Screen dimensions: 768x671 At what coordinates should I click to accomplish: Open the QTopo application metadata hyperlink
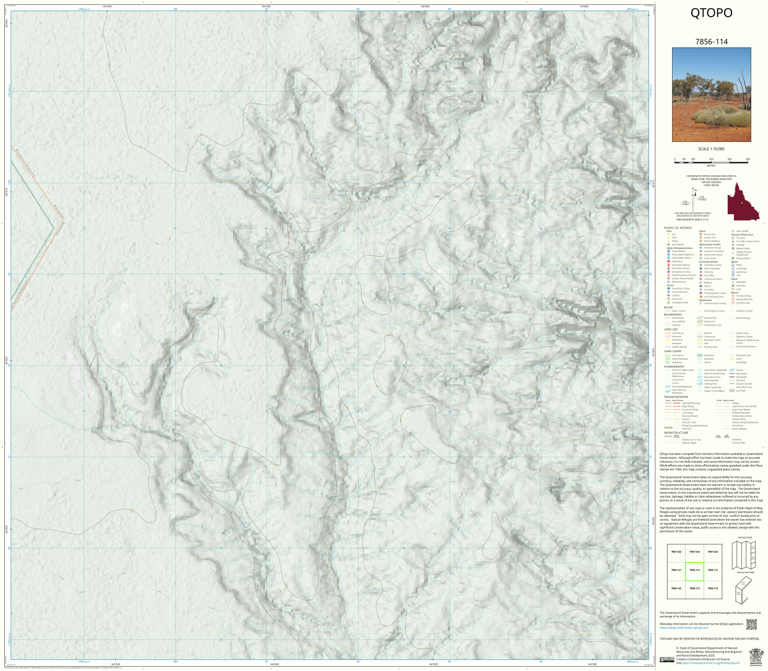click(x=684, y=627)
